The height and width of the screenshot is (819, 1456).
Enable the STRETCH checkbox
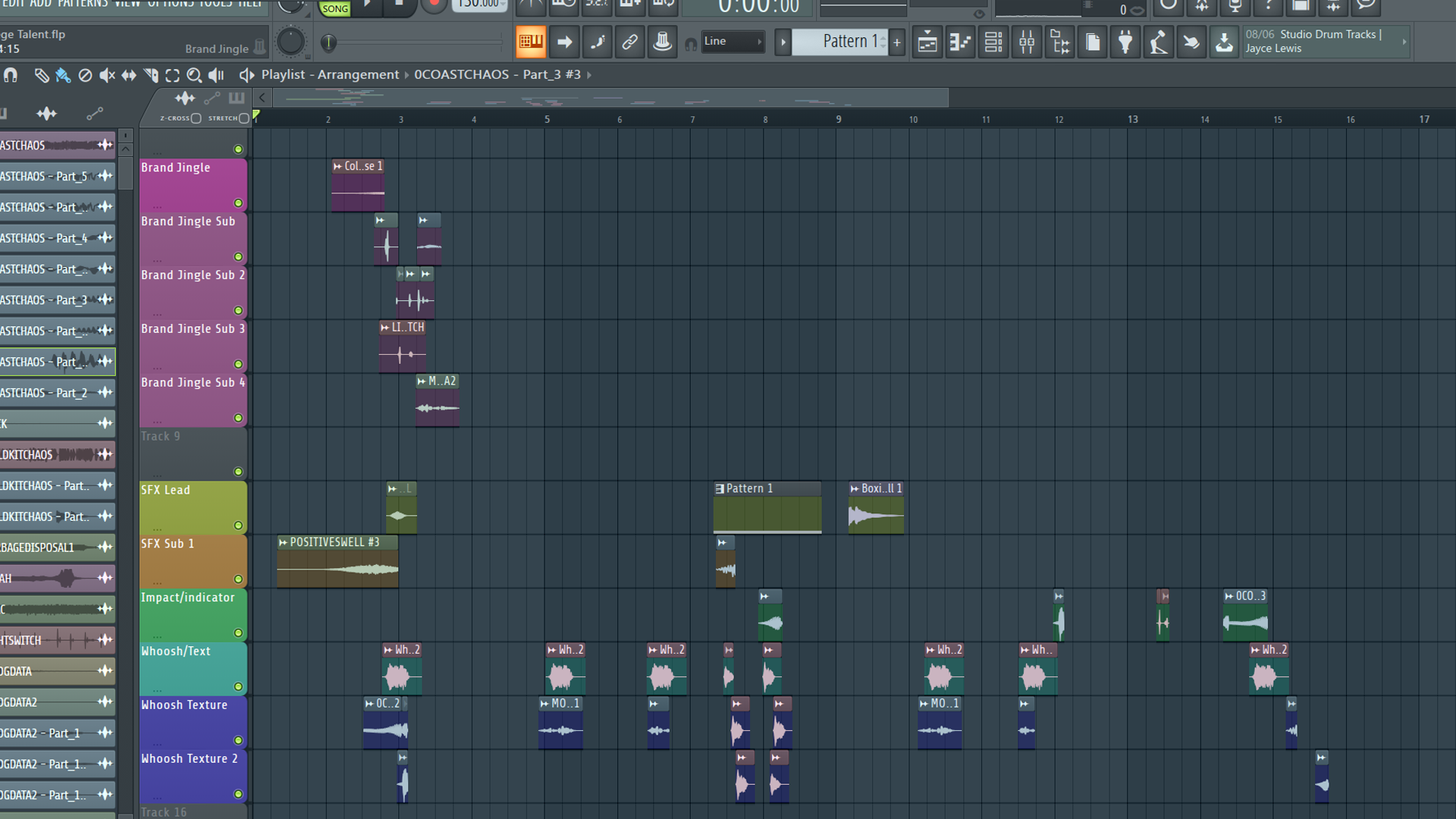click(x=243, y=118)
